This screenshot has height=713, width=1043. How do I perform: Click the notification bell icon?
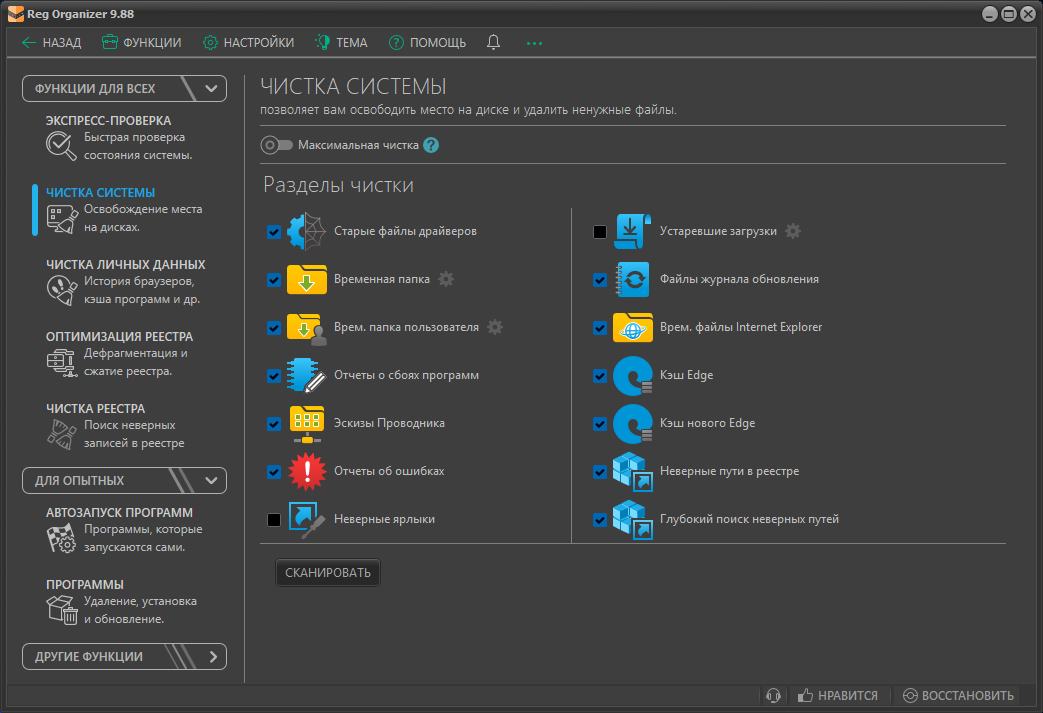(x=493, y=42)
